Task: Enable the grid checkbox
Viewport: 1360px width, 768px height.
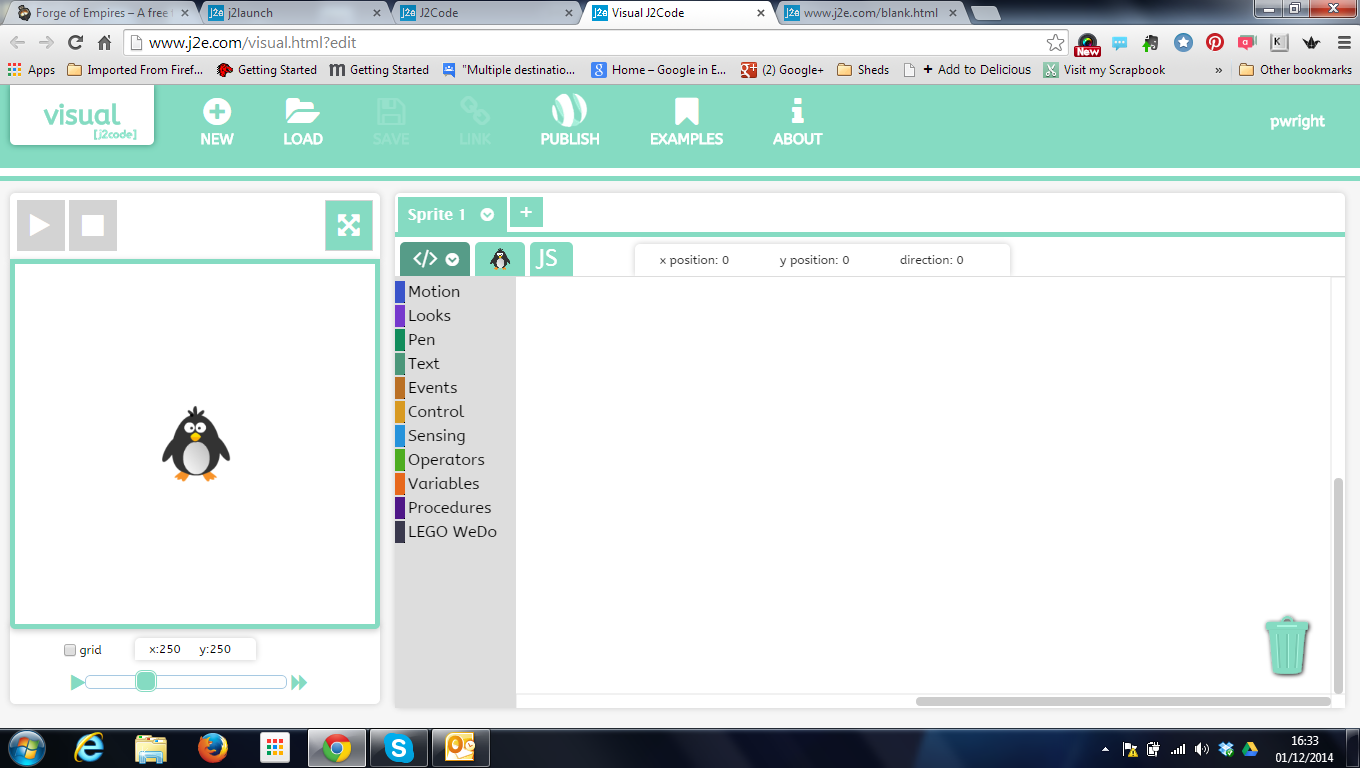Action: pyautogui.click(x=70, y=650)
